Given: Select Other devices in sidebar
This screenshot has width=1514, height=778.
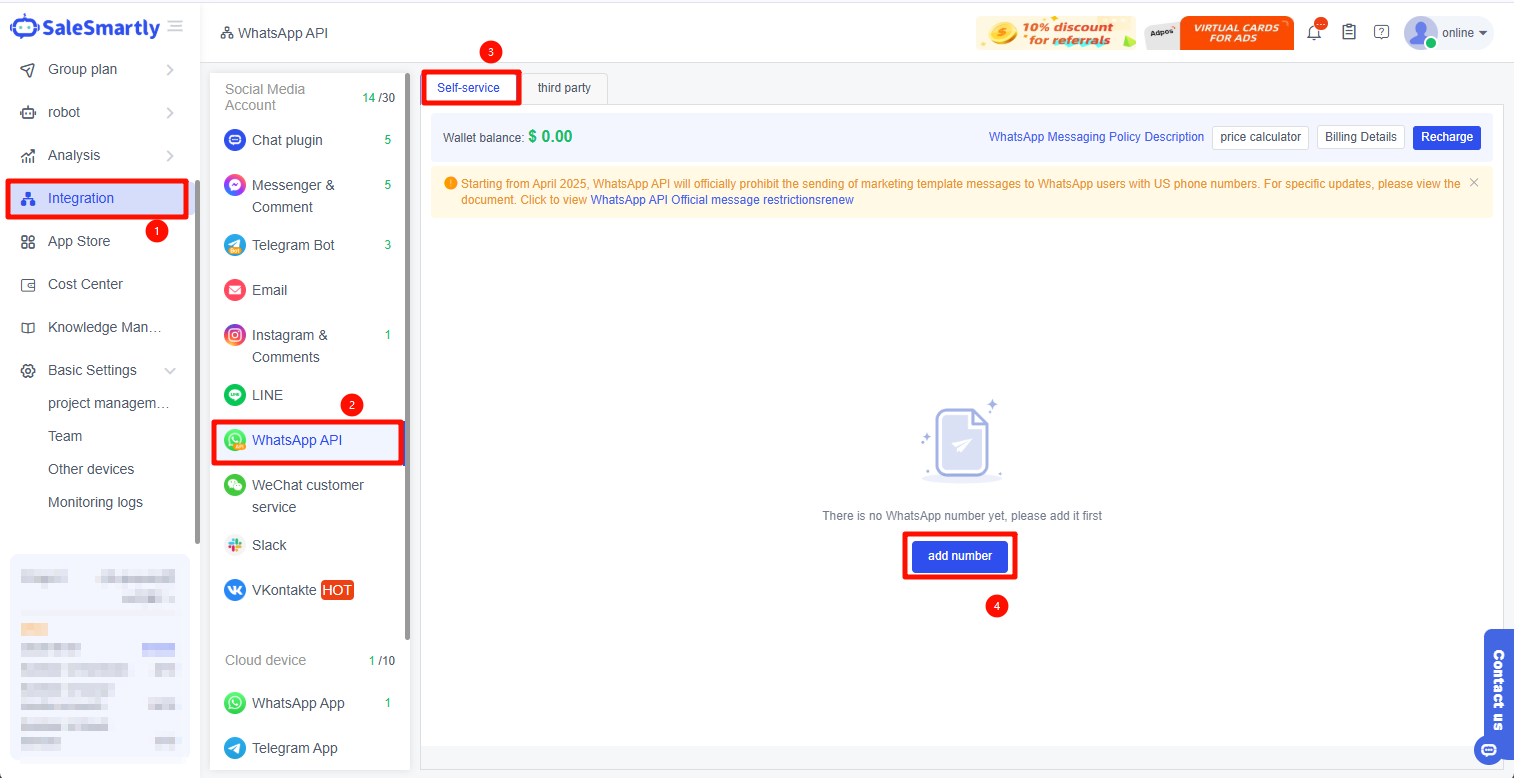Looking at the screenshot, I should (x=91, y=469).
